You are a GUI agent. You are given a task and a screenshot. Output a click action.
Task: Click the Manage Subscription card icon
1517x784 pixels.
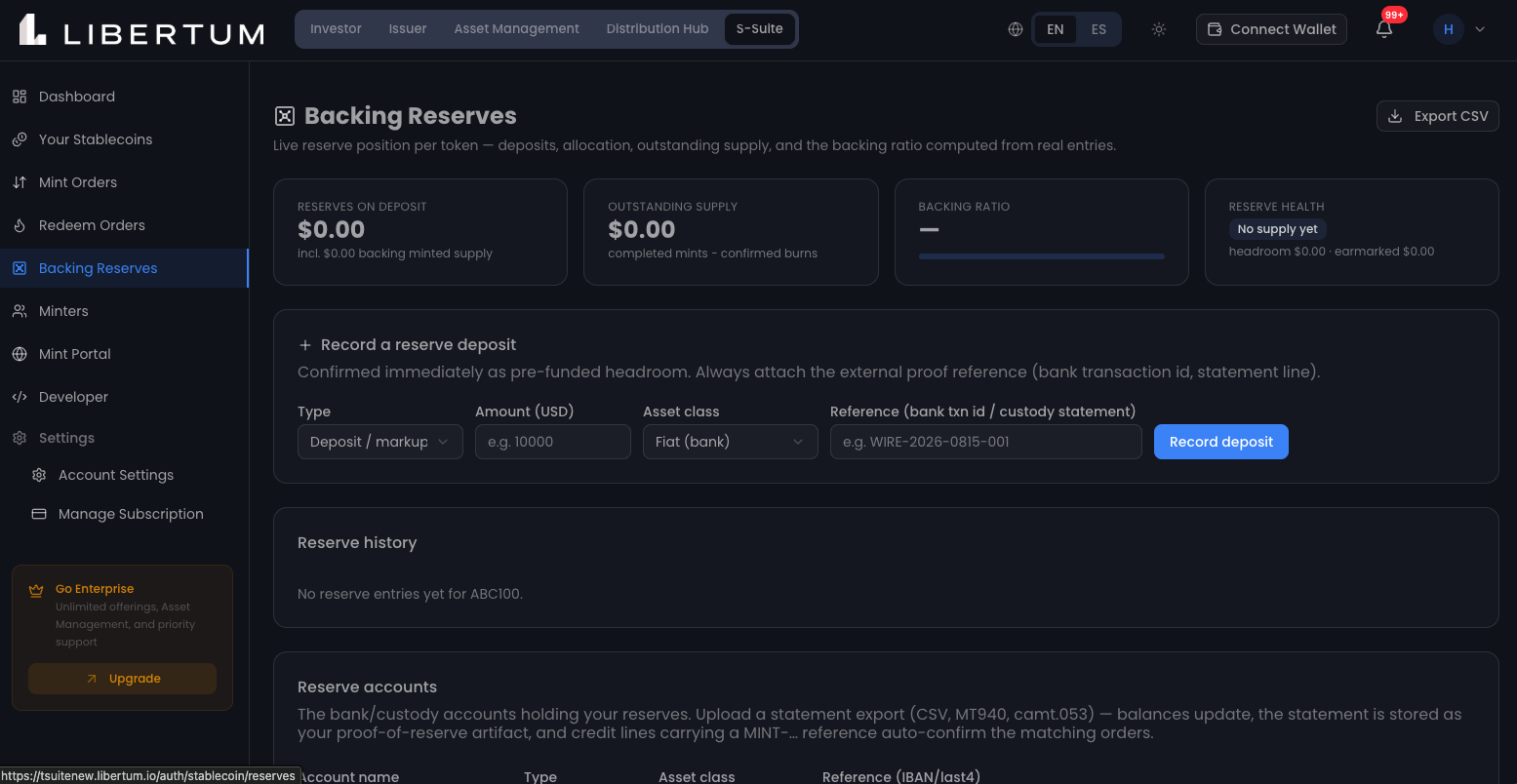point(39,514)
